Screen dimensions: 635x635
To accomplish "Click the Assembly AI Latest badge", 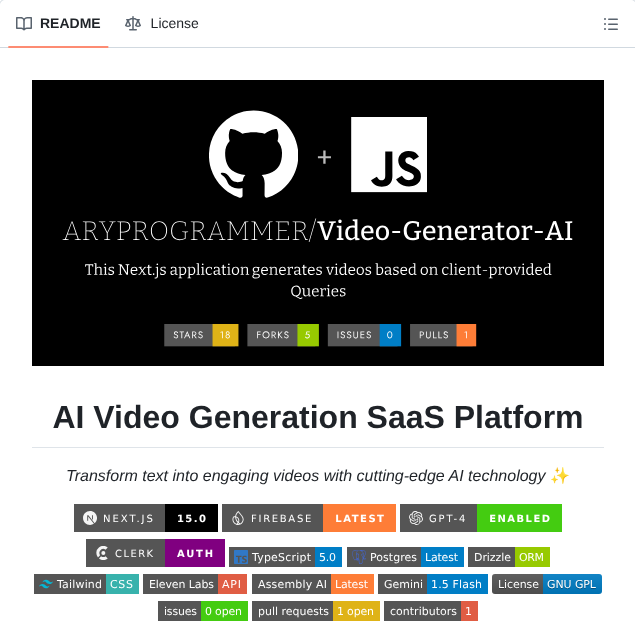I will (x=313, y=584).
